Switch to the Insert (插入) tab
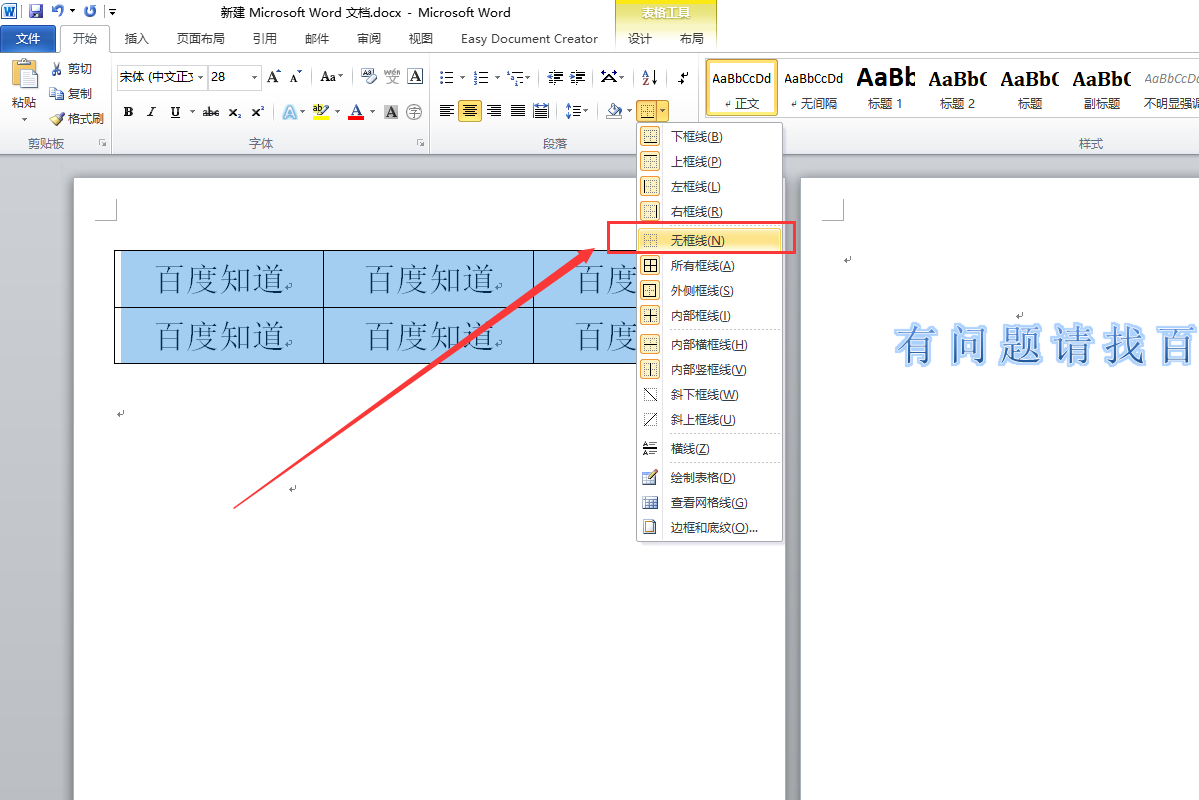Screen dimensions: 1199x800 [x=136, y=38]
